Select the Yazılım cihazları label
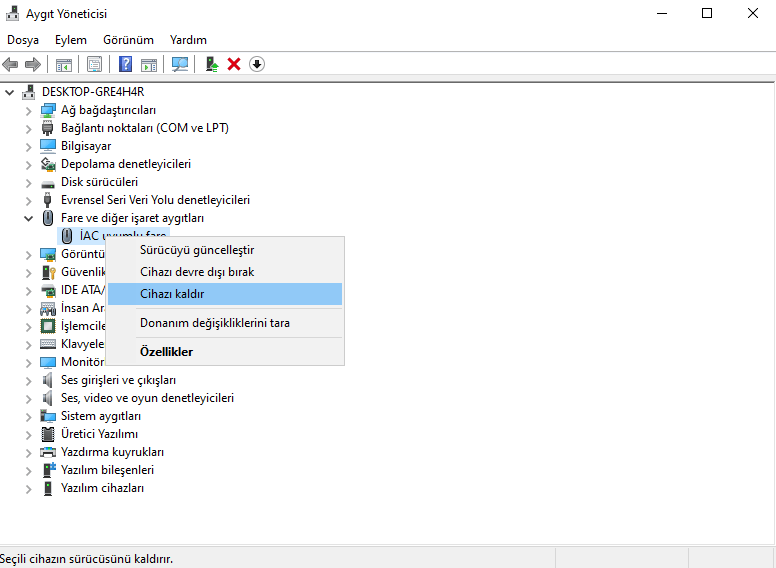The height and width of the screenshot is (568, 776). click(x=102, y=488)
